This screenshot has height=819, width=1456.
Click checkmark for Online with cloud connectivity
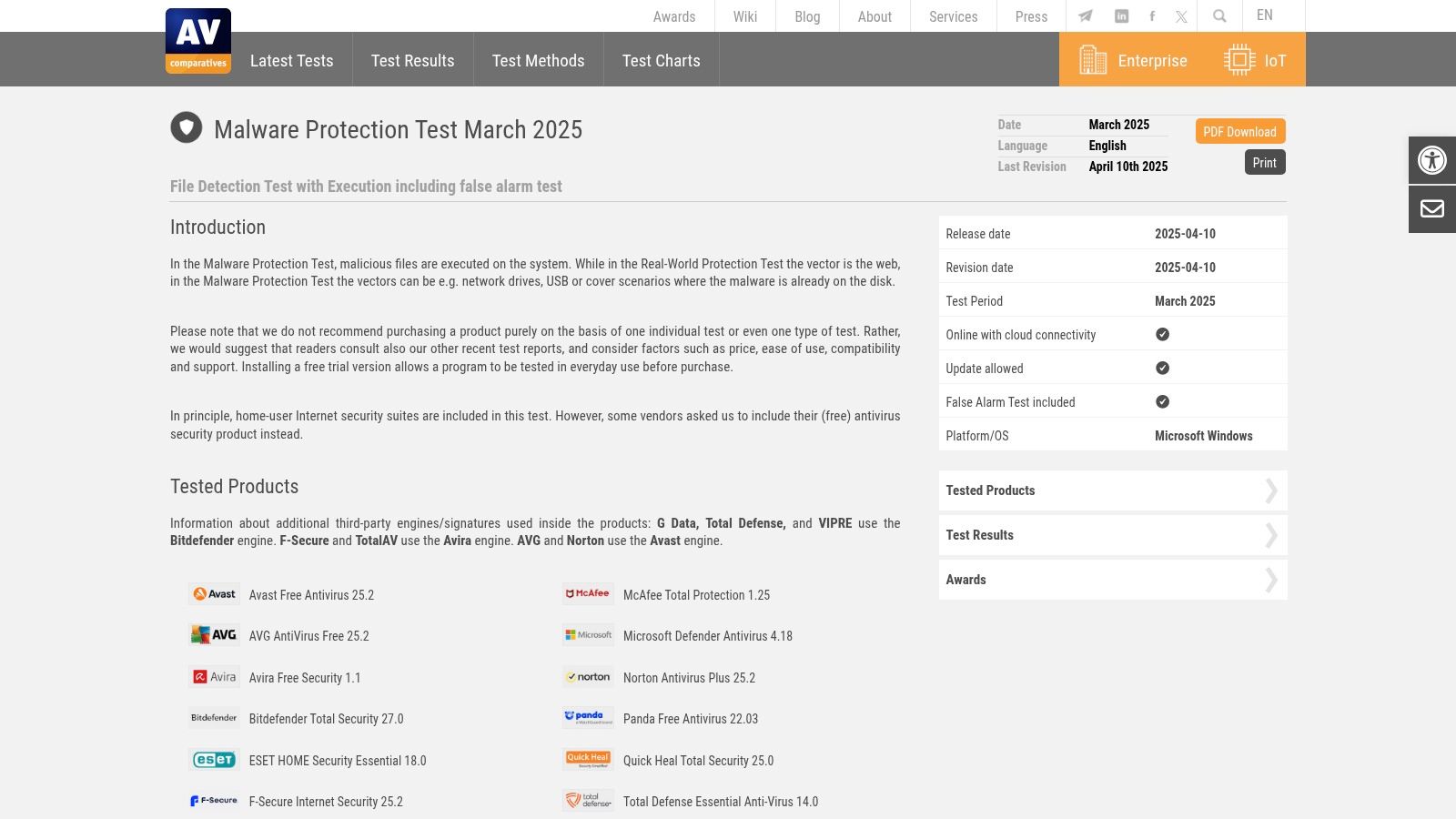click(x=1162, y=334)
